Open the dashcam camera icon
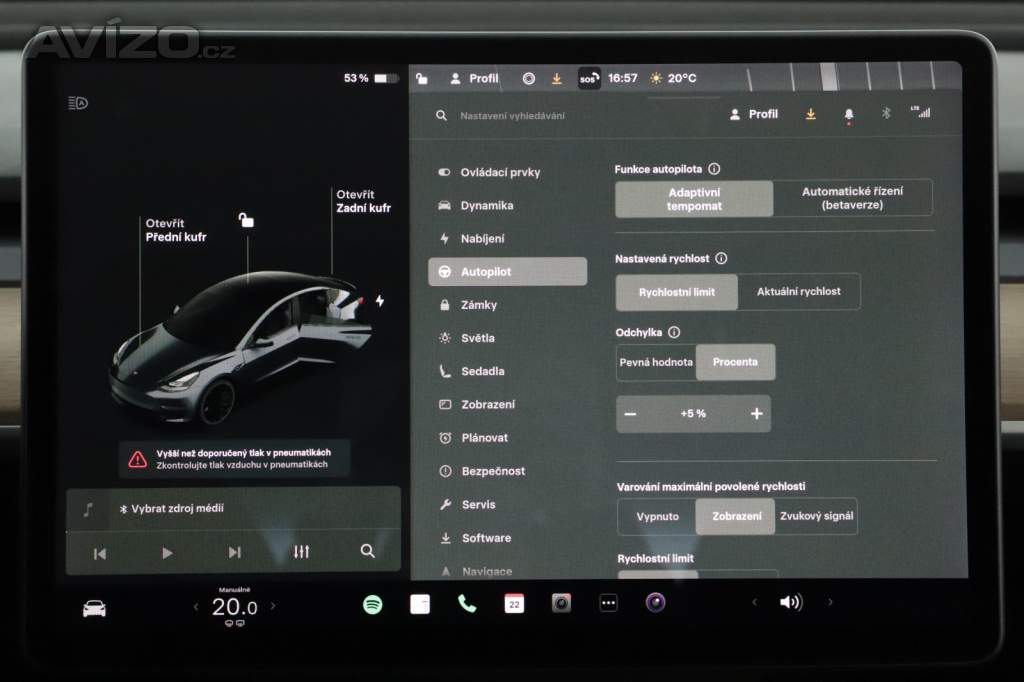The image size is (1024, 682). [x=561, y=603]
